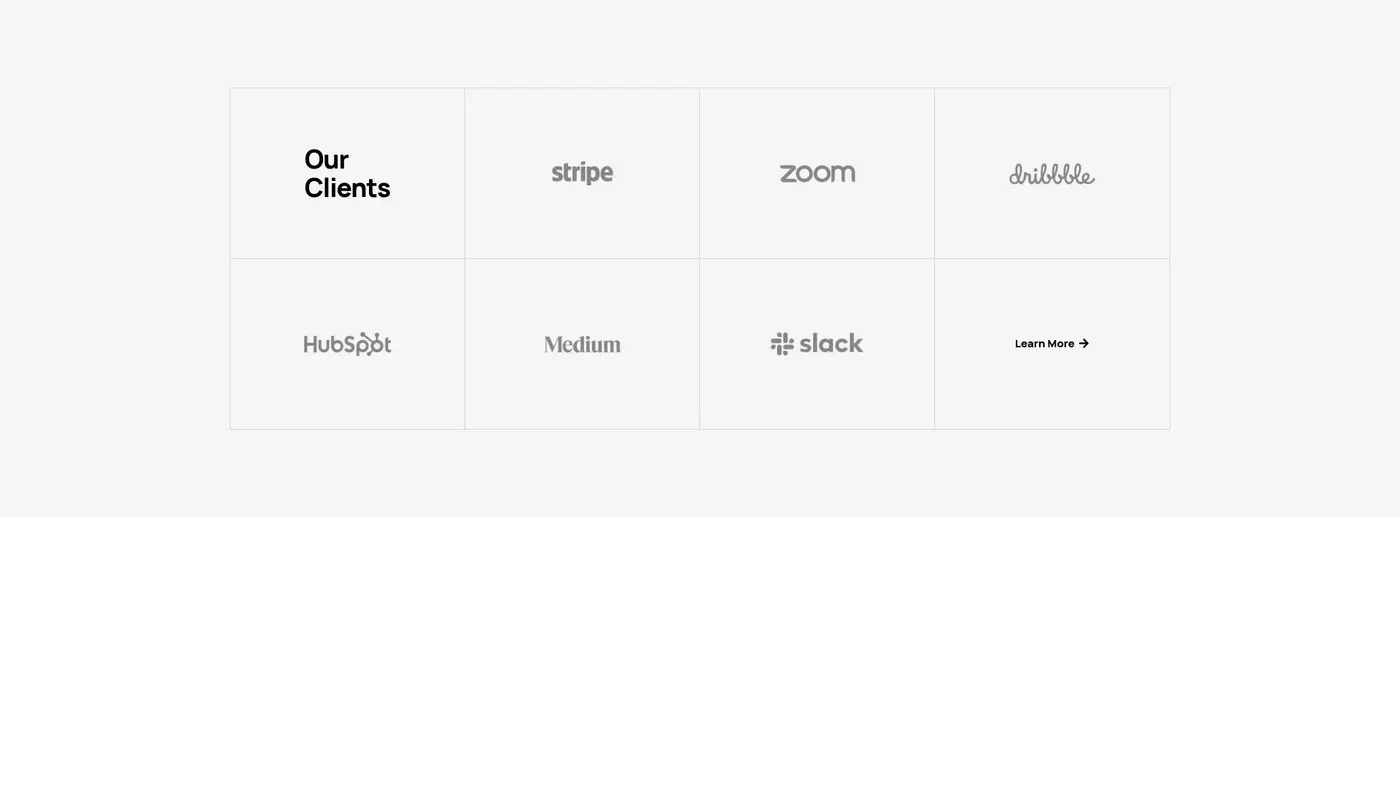Click the Stripe client logo
The image size is (1400, 788).
582,173
